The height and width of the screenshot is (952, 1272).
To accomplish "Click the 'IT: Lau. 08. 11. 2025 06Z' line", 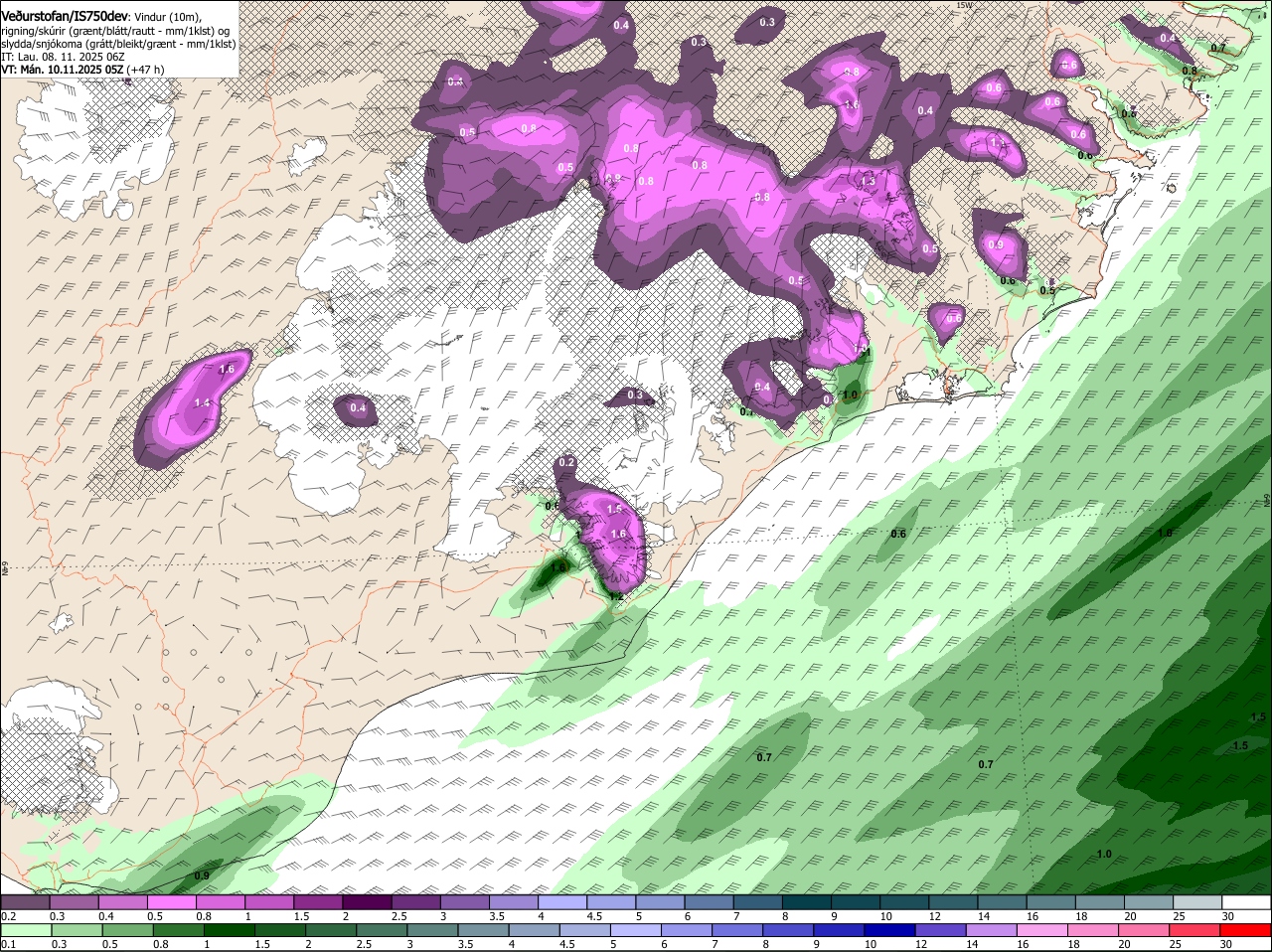I will click(65, 57).
